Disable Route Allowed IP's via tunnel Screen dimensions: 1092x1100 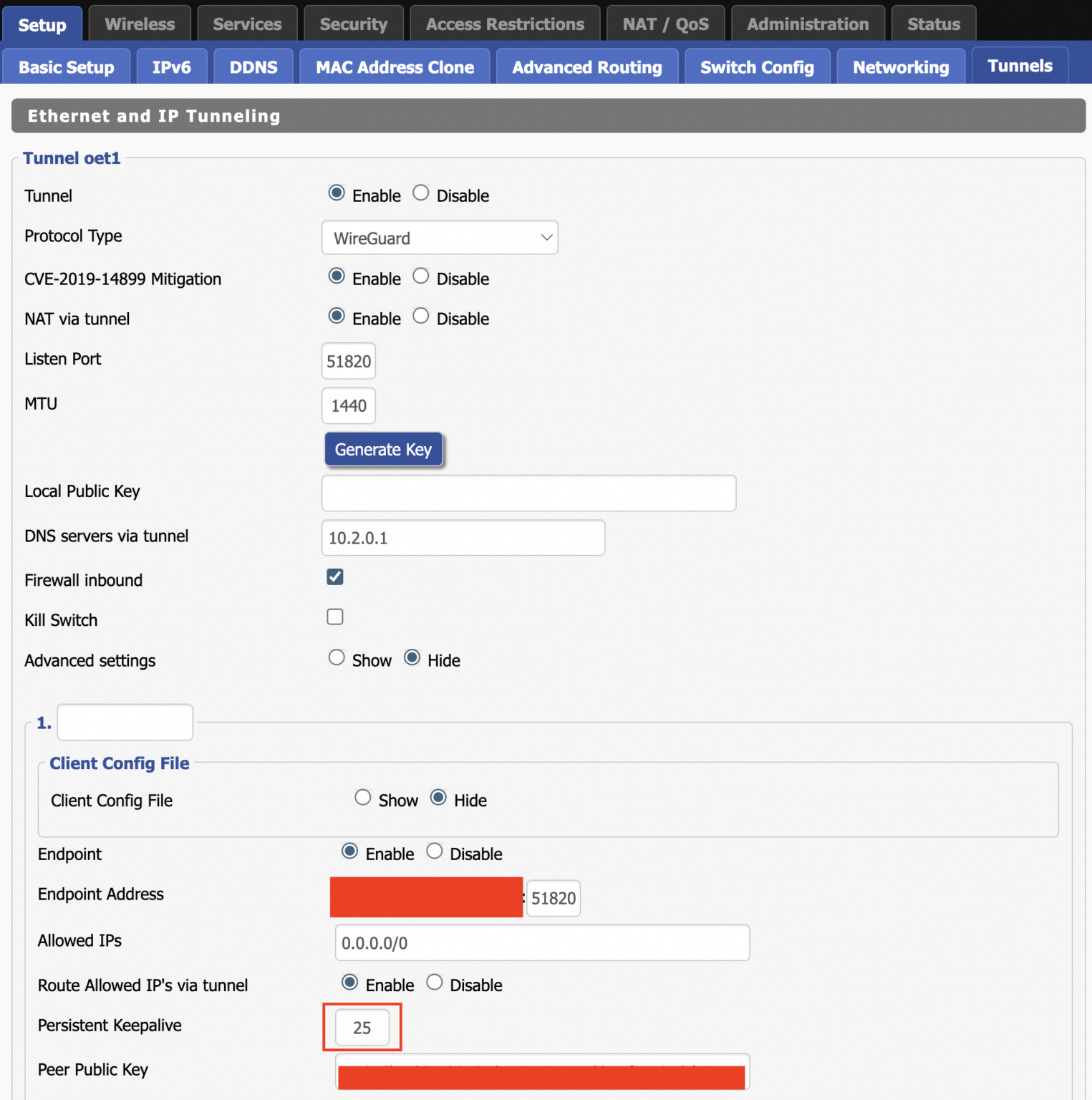click(x=435, y=983)
